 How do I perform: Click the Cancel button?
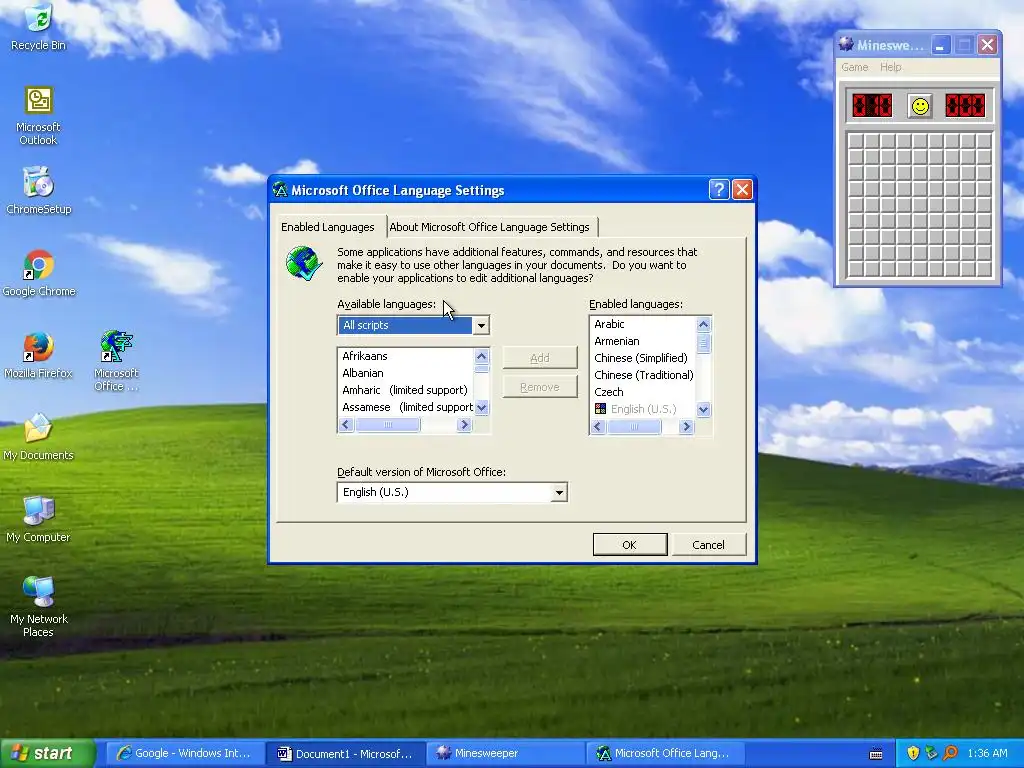[708, 545]
